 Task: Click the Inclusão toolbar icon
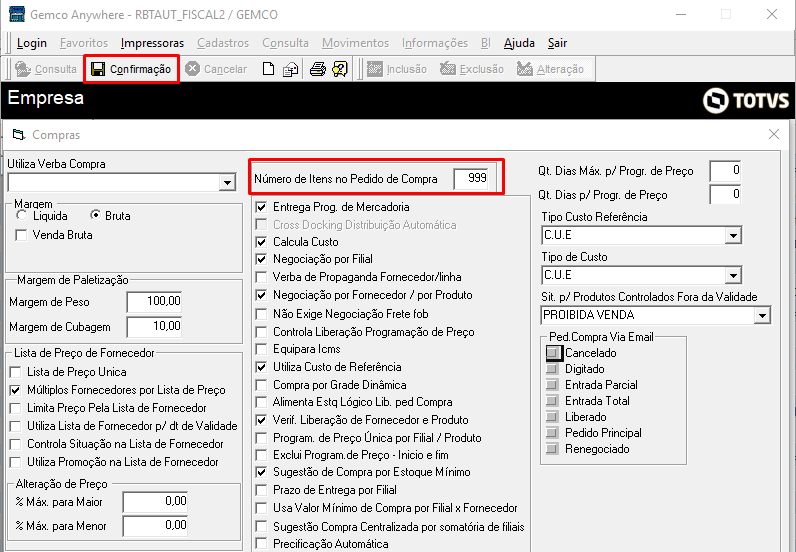point(375,69)
